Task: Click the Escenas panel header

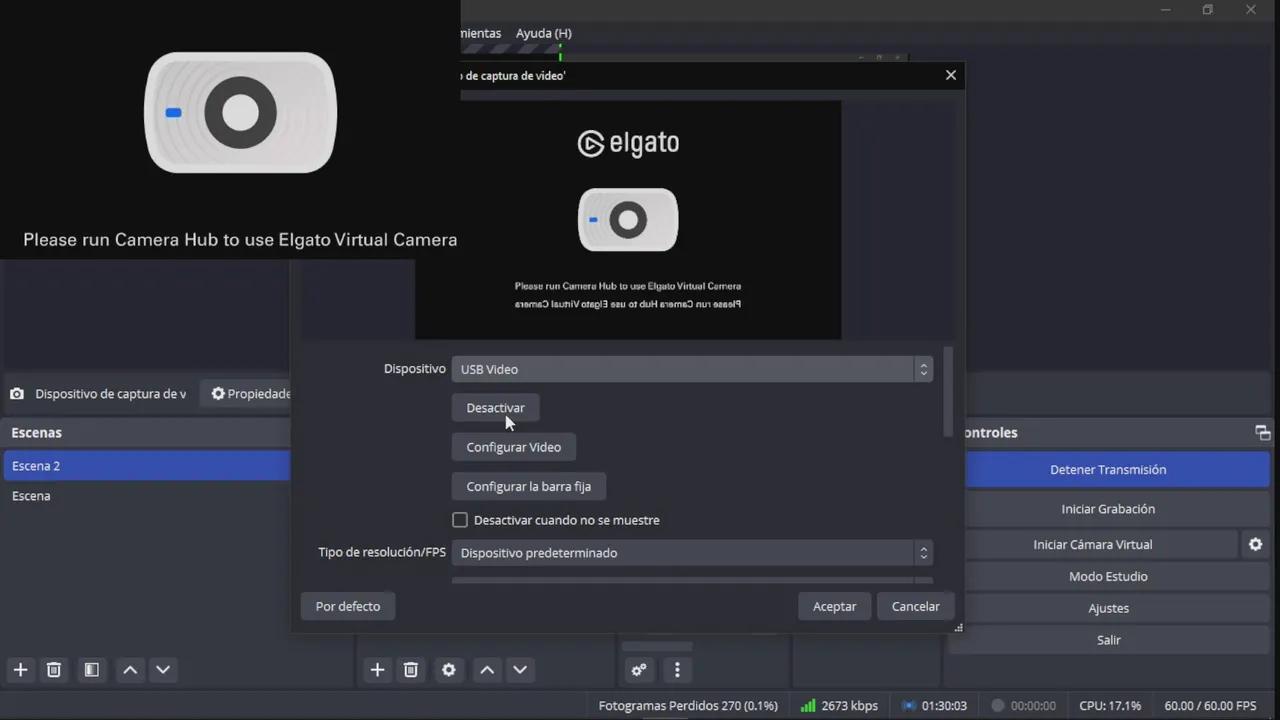Action: (x=147, y=433)
